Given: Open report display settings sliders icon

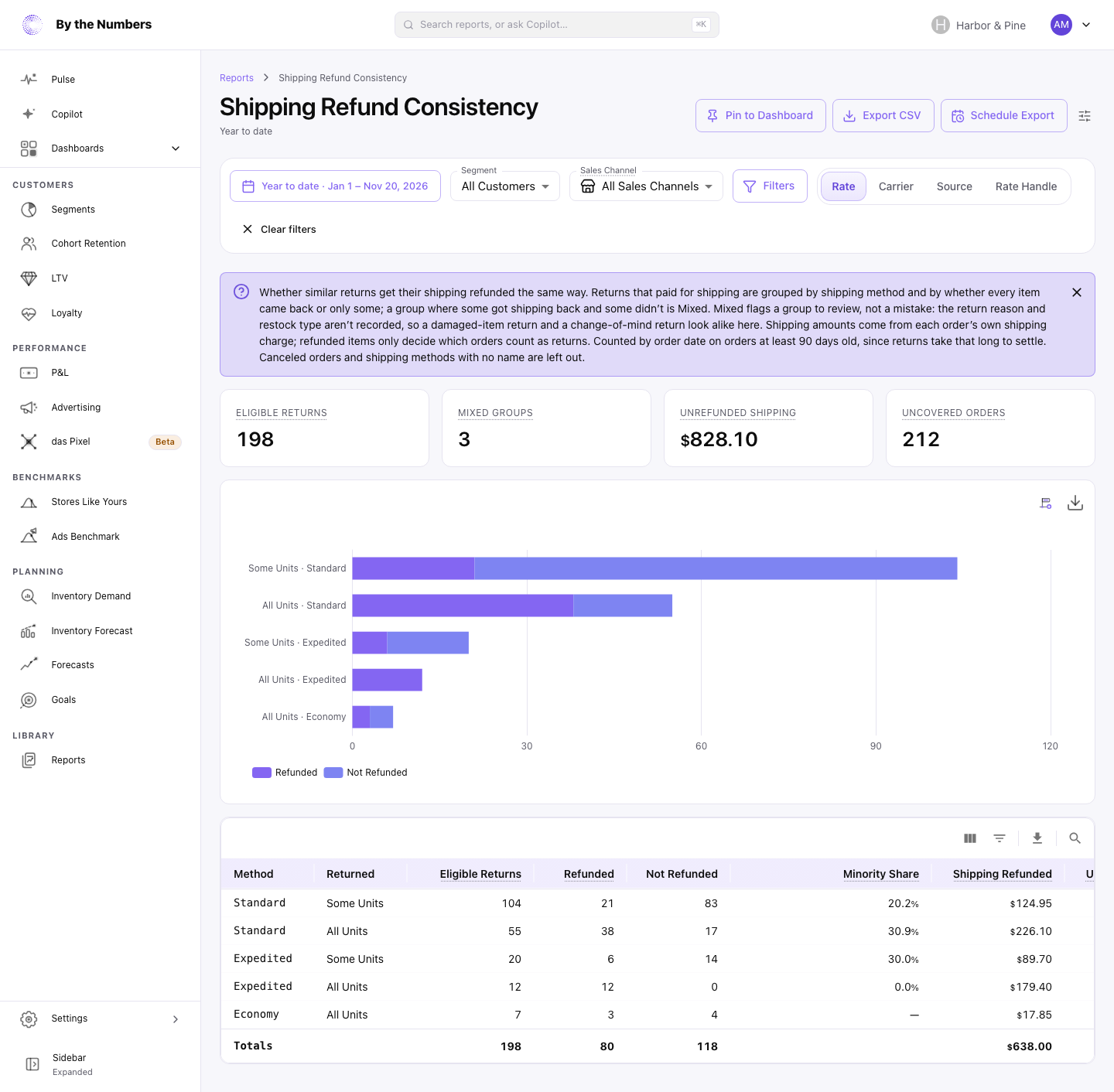Looking at the screenshot, I should click(x=1085, y=116).
